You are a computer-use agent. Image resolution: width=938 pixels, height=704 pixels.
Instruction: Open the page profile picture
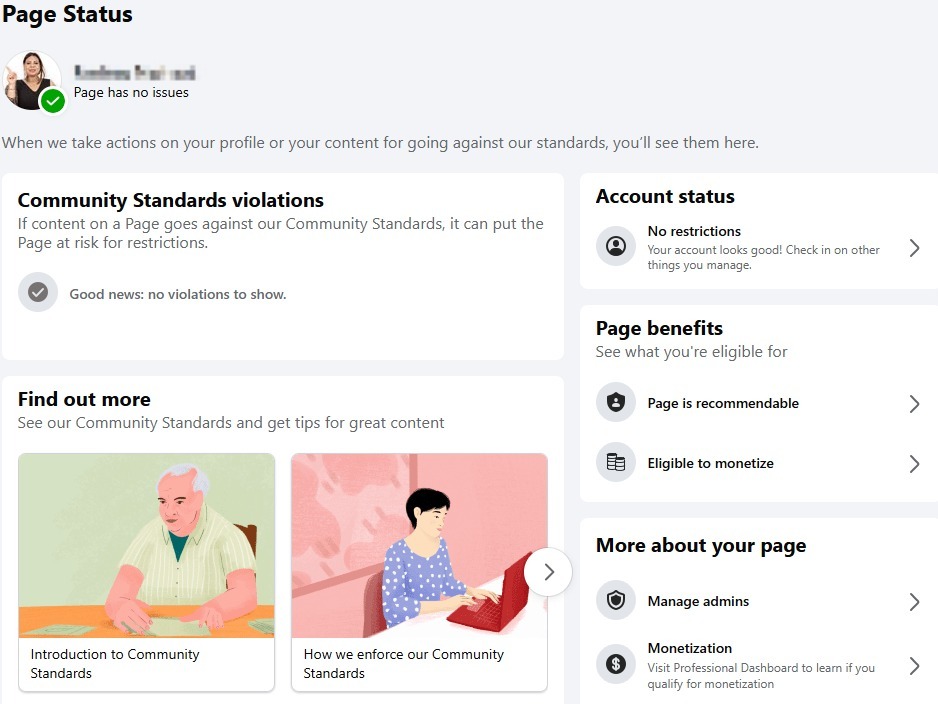[x=31, y=81]
